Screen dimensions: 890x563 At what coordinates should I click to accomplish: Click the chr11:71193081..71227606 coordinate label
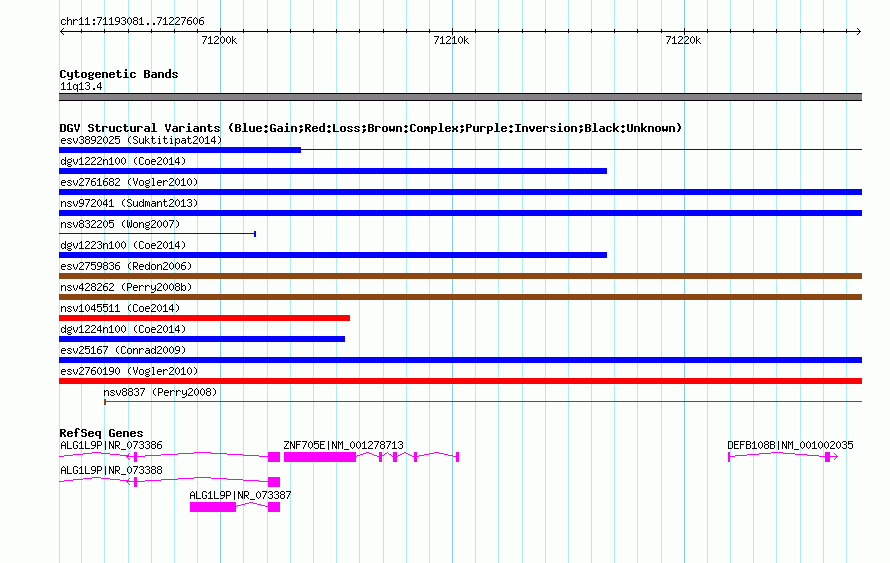[x=132, y=22]
